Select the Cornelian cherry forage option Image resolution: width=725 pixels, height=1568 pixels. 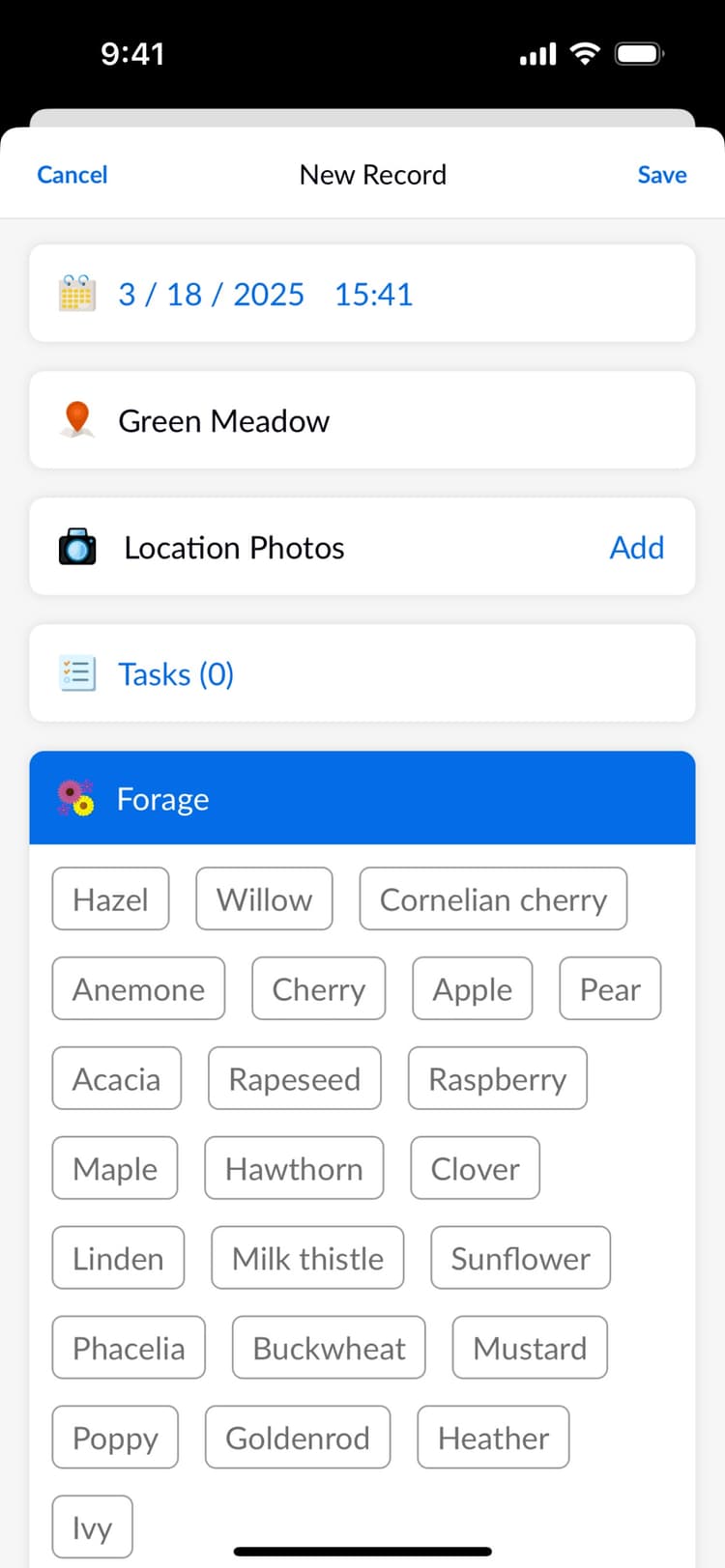(493, 898)
